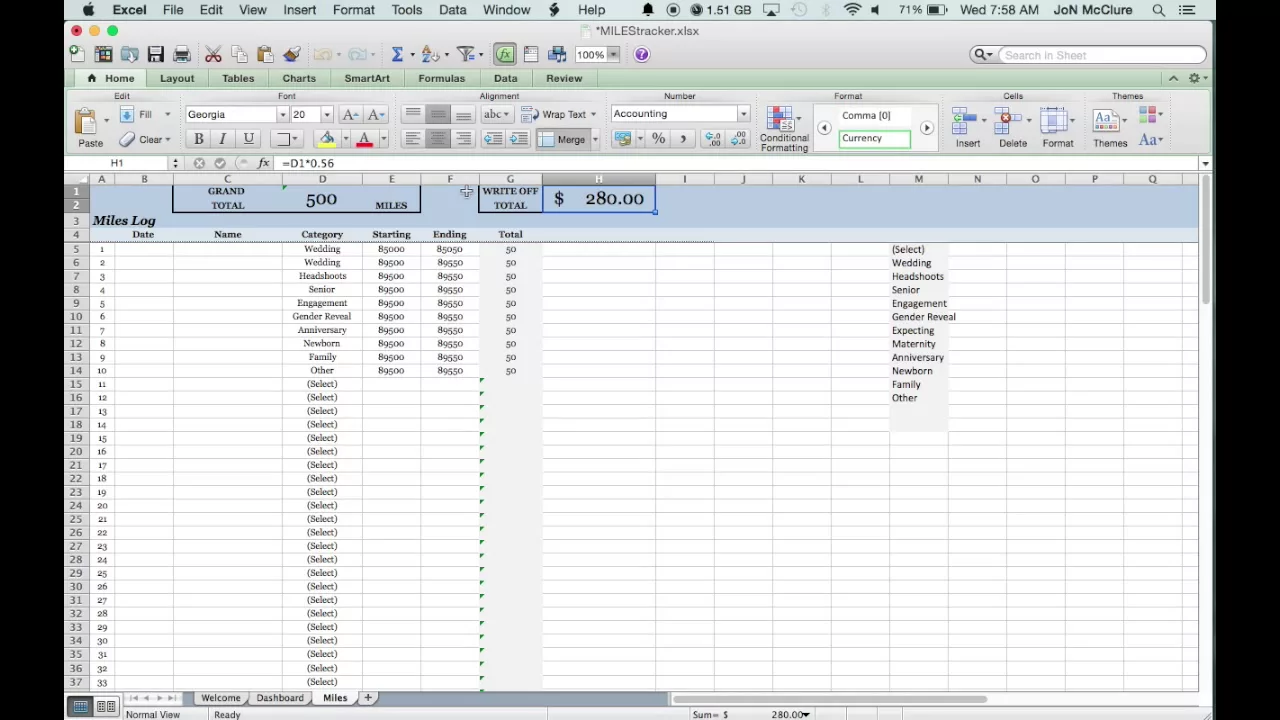This screenshot has height=720, width=1280.
Task: Open the Accounting number format dropdown
Action: pyautogui.click(x=743, y=114)
